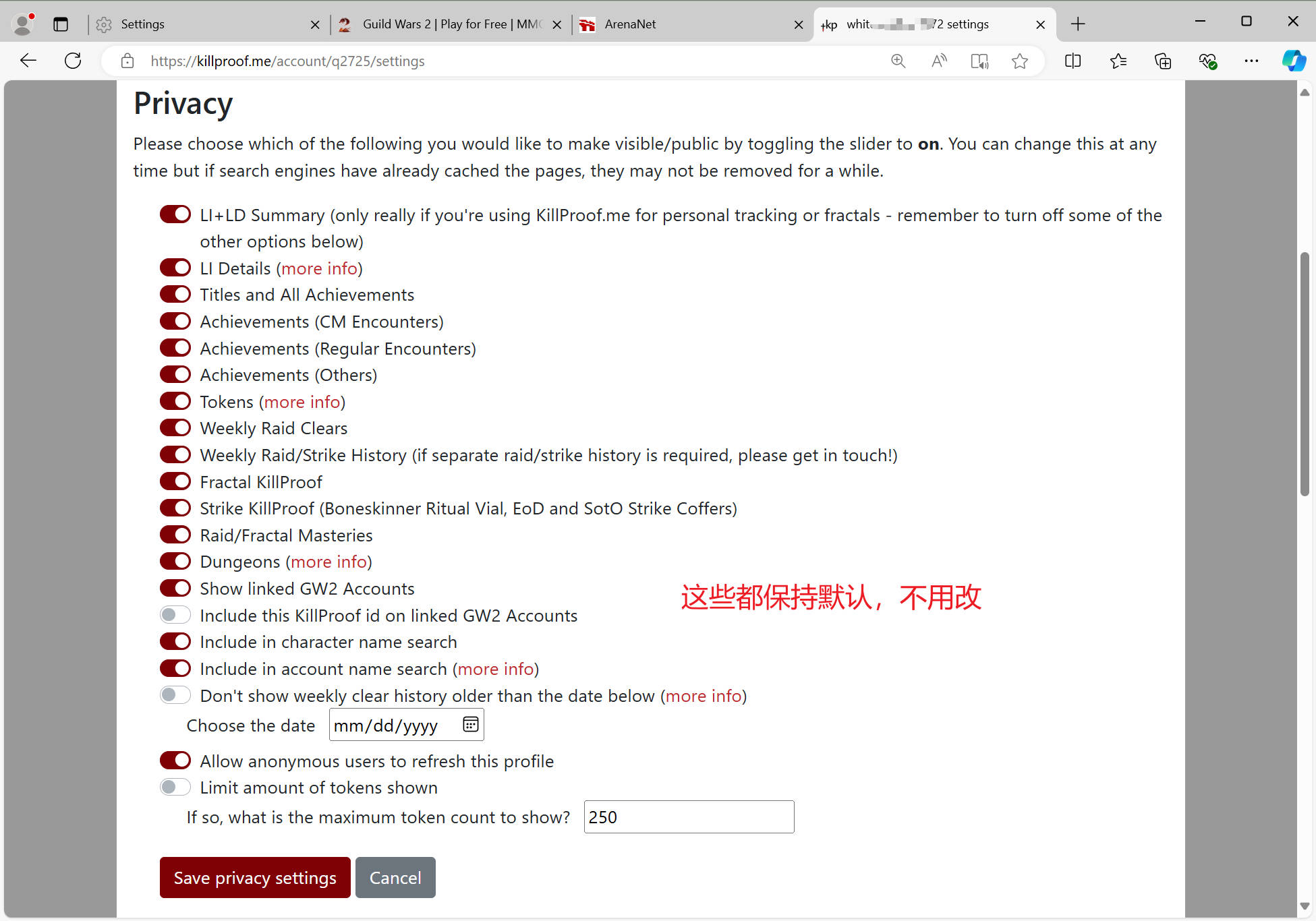Image resolution: width=1316 pixels, height=921 pixels.
Task: Open the Favorites list
Action: pos(1118,61)
